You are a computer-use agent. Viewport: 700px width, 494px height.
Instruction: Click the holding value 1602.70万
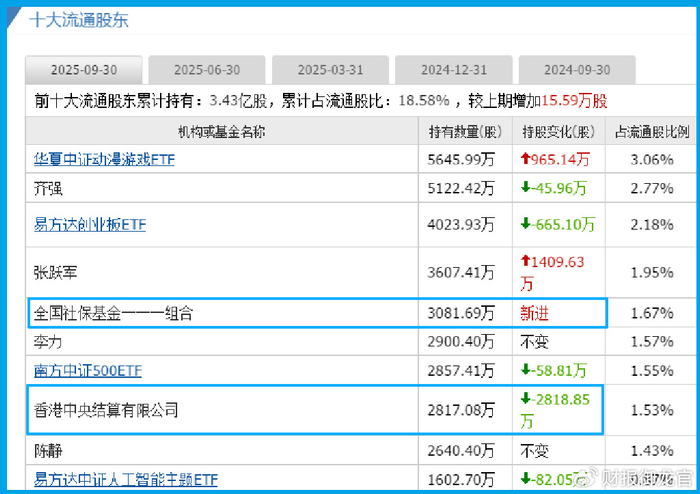461,480
